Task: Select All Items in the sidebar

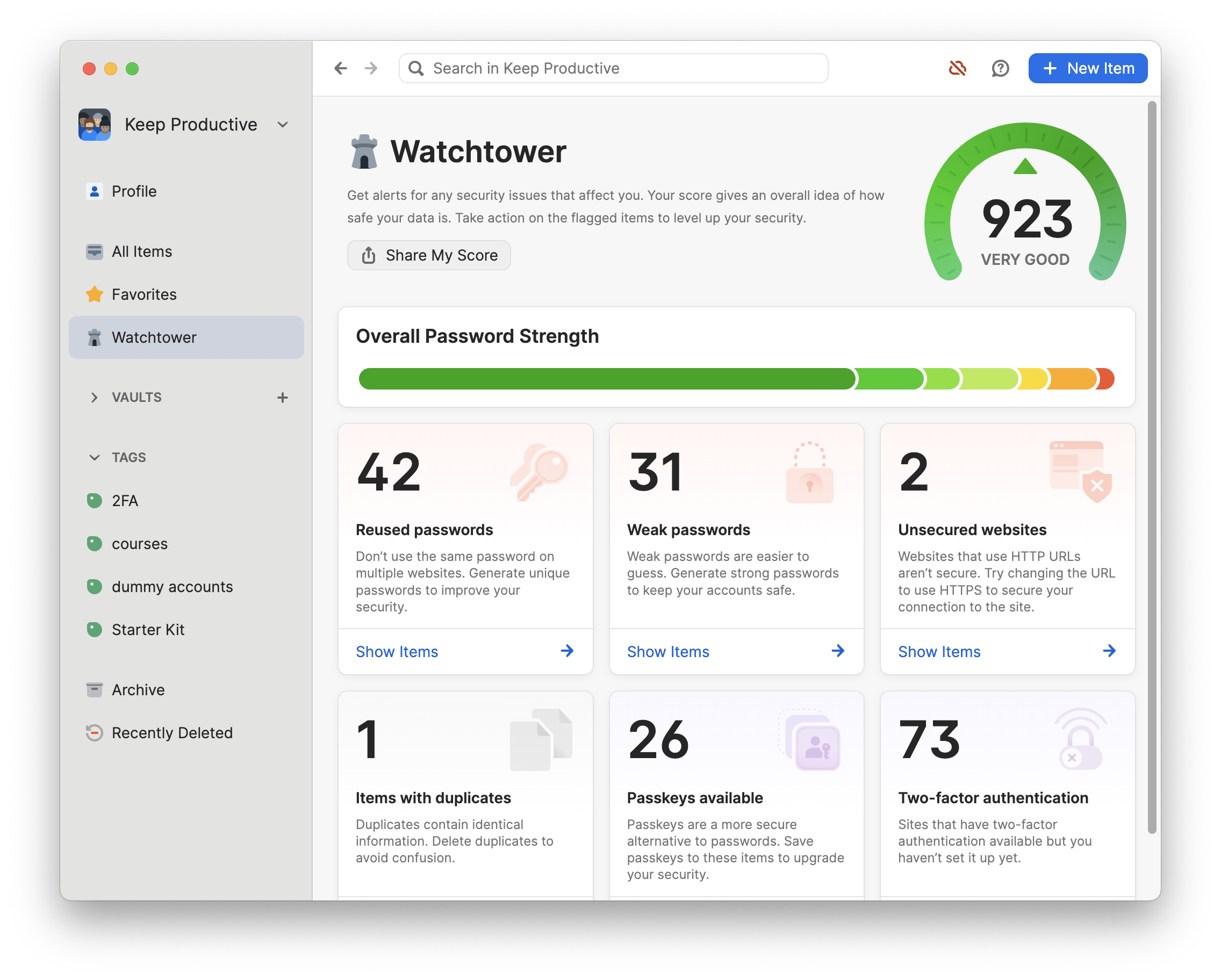Action: [x=141, y=251]
